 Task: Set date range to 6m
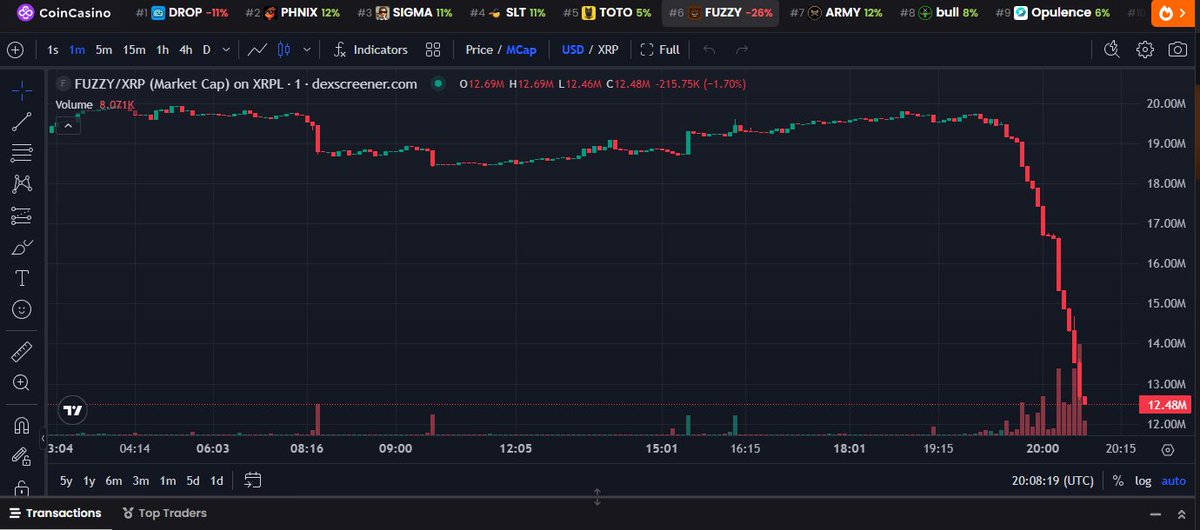[115, 481]
